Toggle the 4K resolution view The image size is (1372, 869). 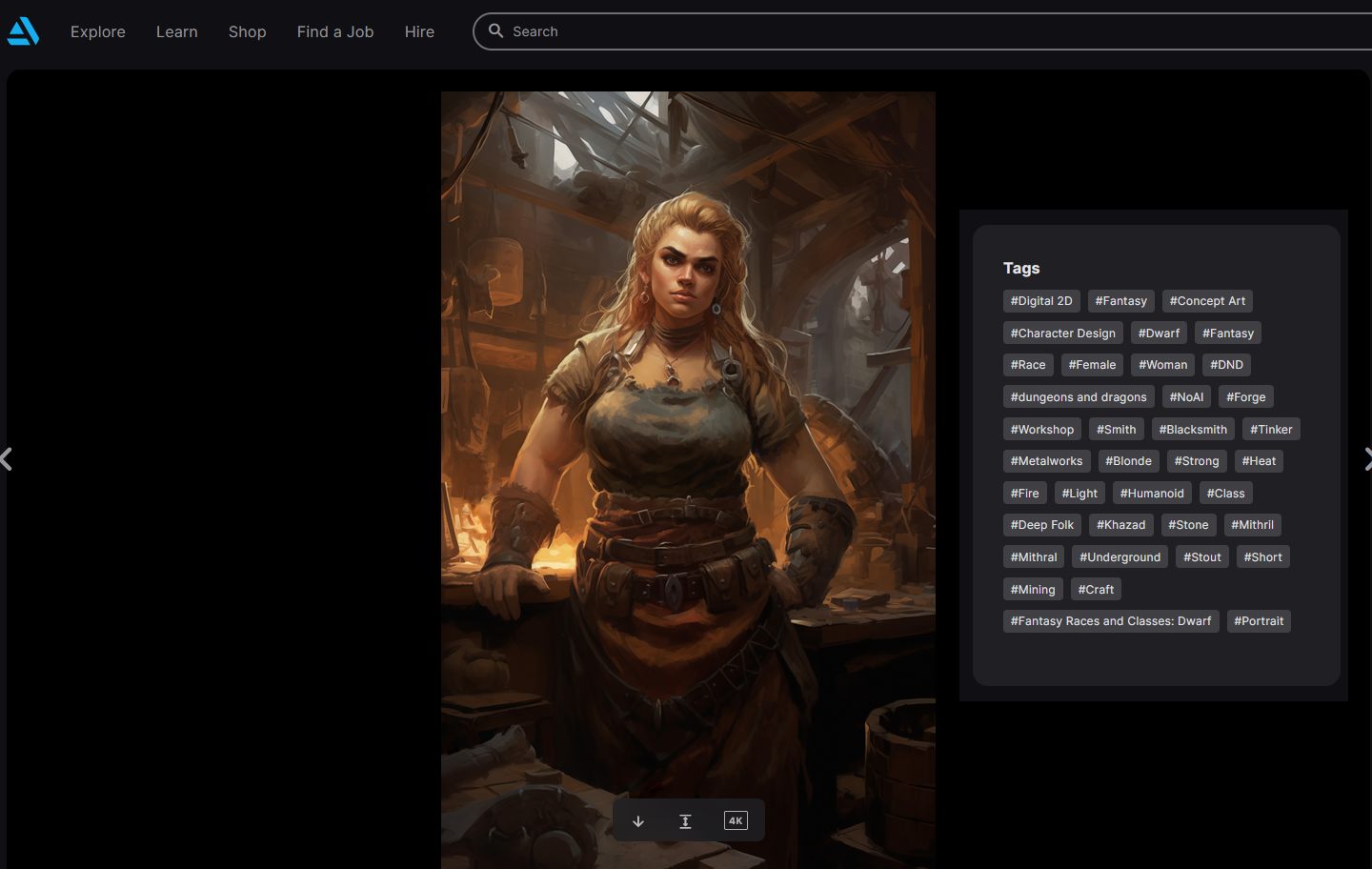(736, 820)
